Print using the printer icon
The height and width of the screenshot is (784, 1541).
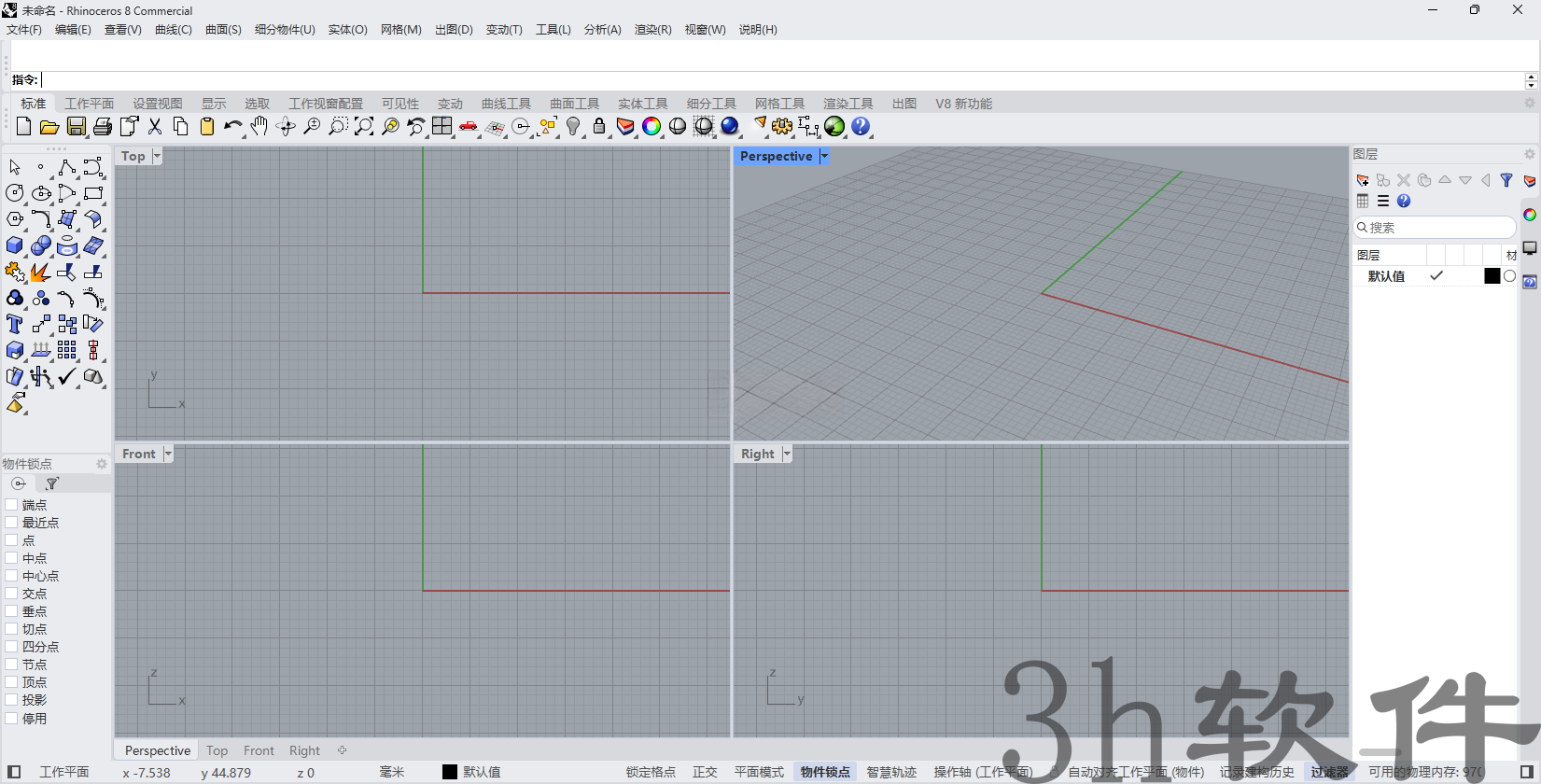tap(103, 126)
